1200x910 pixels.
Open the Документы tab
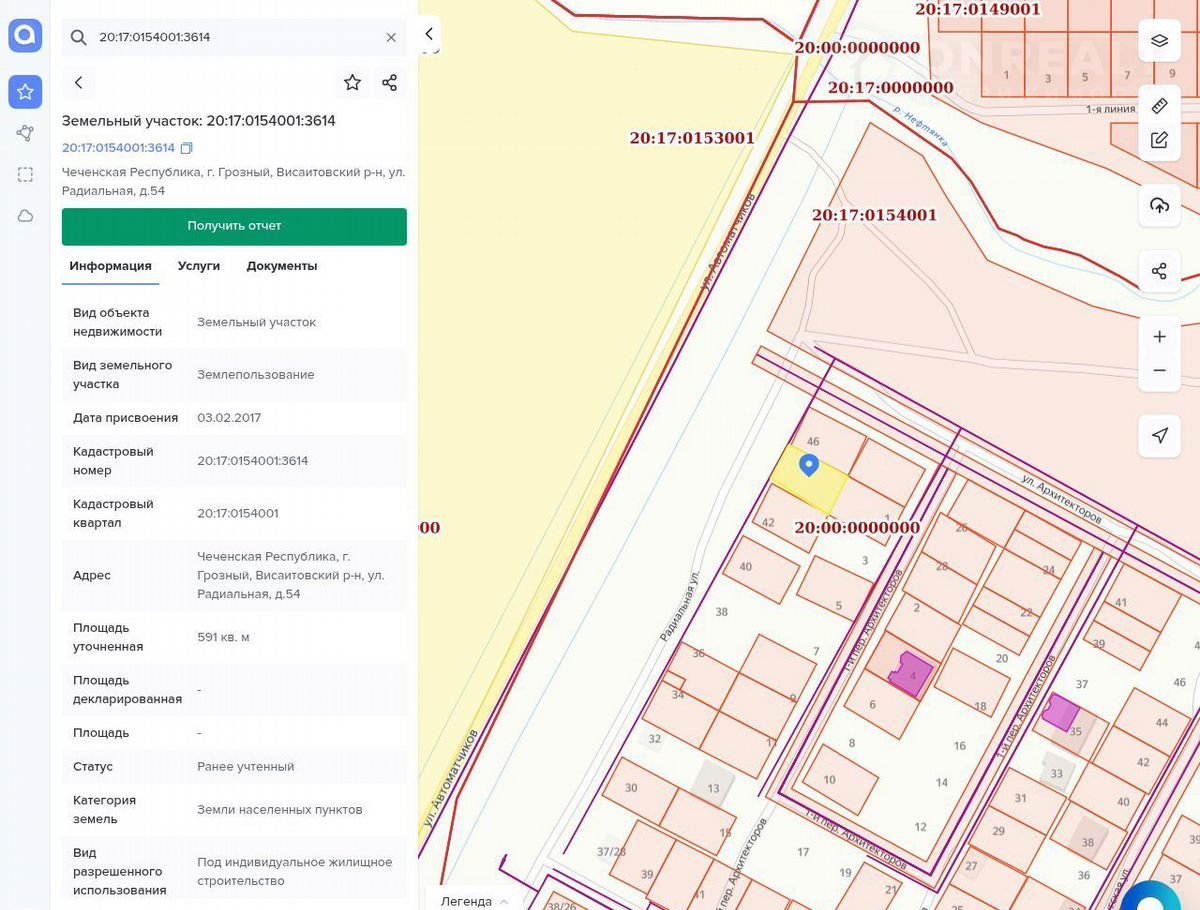(x=282, y=266)
